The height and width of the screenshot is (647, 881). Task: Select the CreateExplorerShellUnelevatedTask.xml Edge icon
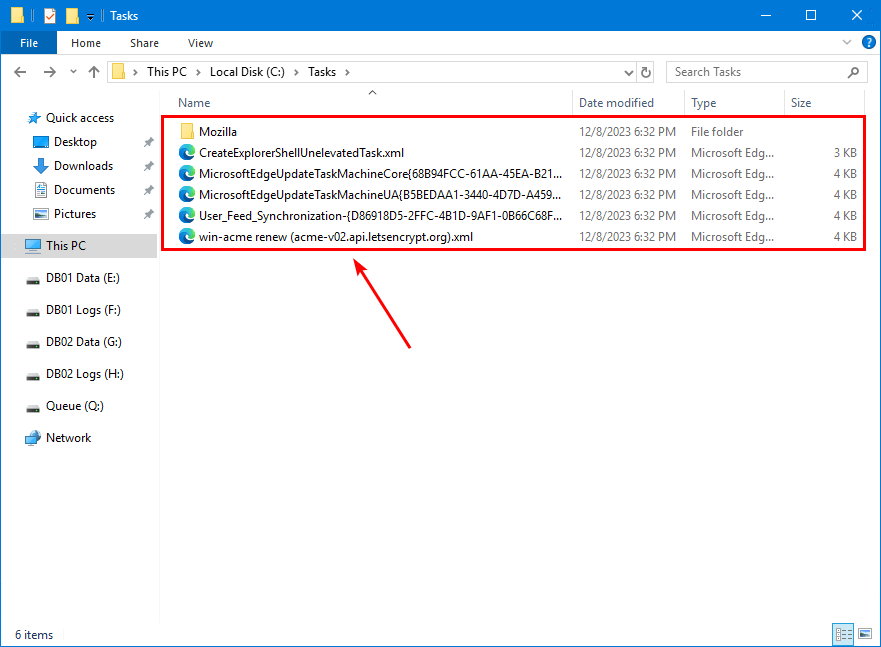(x=187, y=153)
